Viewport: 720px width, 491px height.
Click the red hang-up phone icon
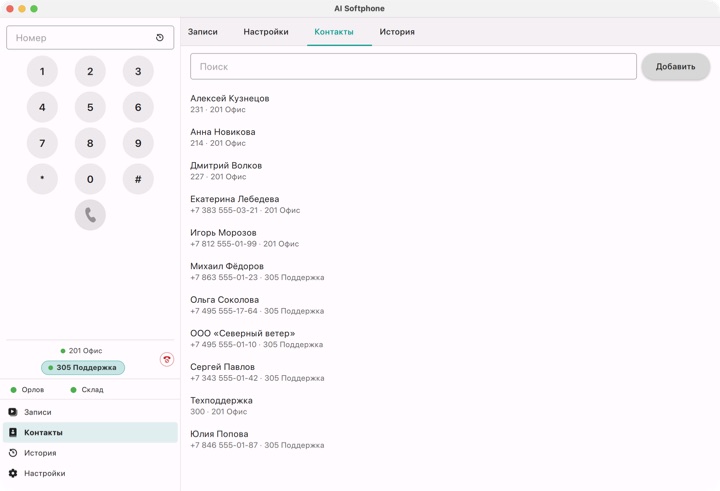click(x=167, y=359)
